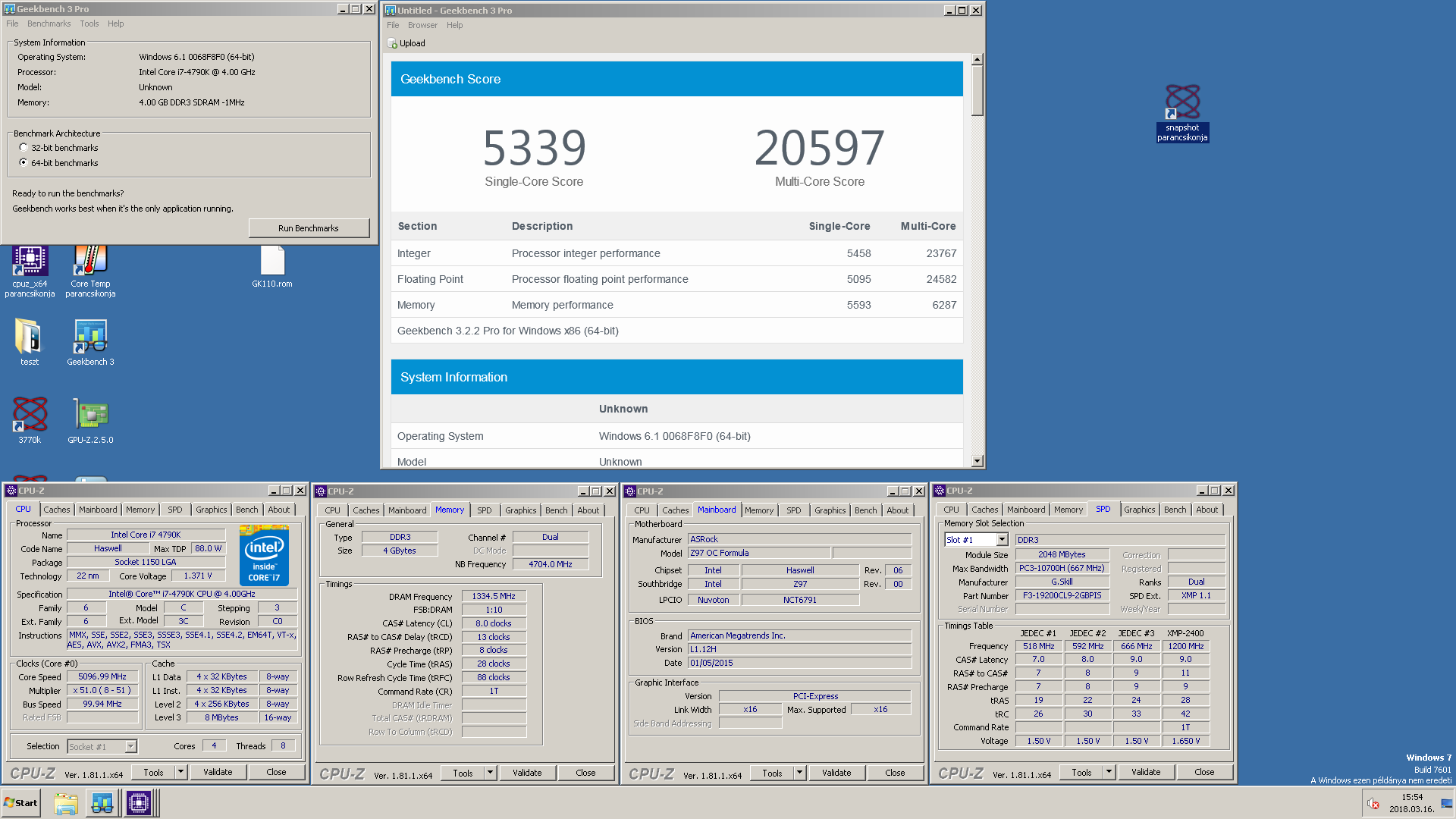
Task: Click the DRAM Frequency value 1334.5 MHz
Action: 494,597
